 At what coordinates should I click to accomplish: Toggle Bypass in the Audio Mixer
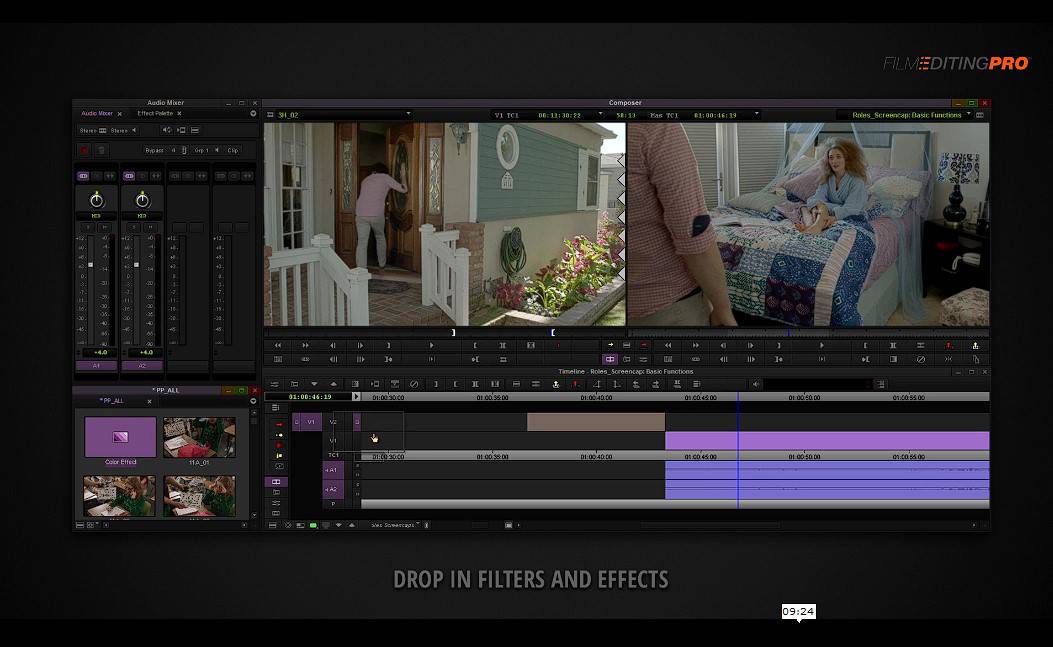(155, 150)
